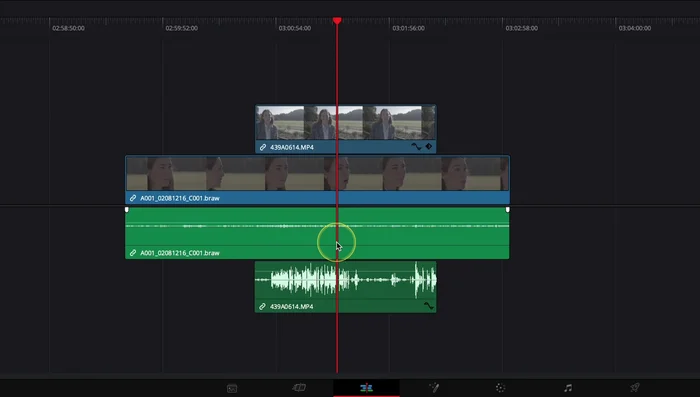Switch to the Cut page
Image resolution: width=700 pixels, height=397 pixels.
click(x=299, y=388)
